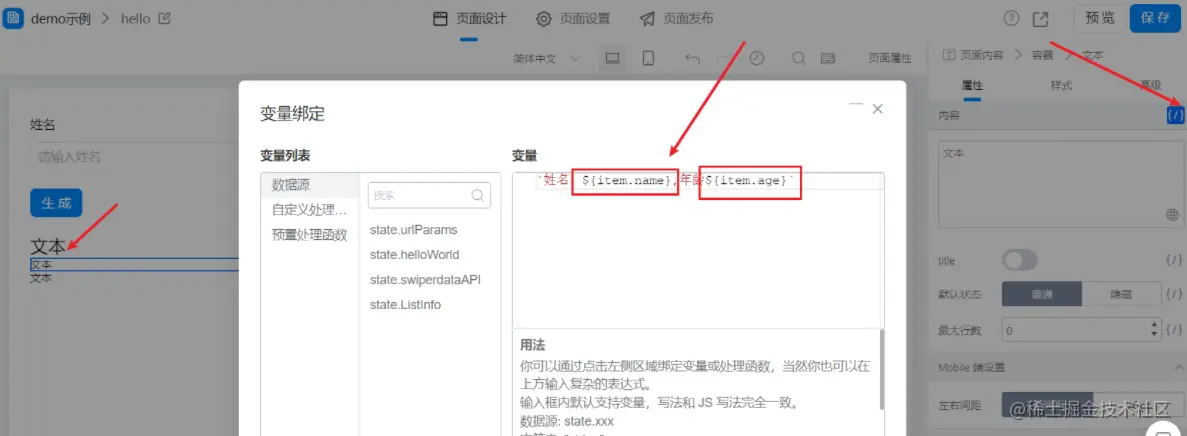1187x436 pixels.
Task: Decrease 最大行数 with down arrow
Action: 1154,335
